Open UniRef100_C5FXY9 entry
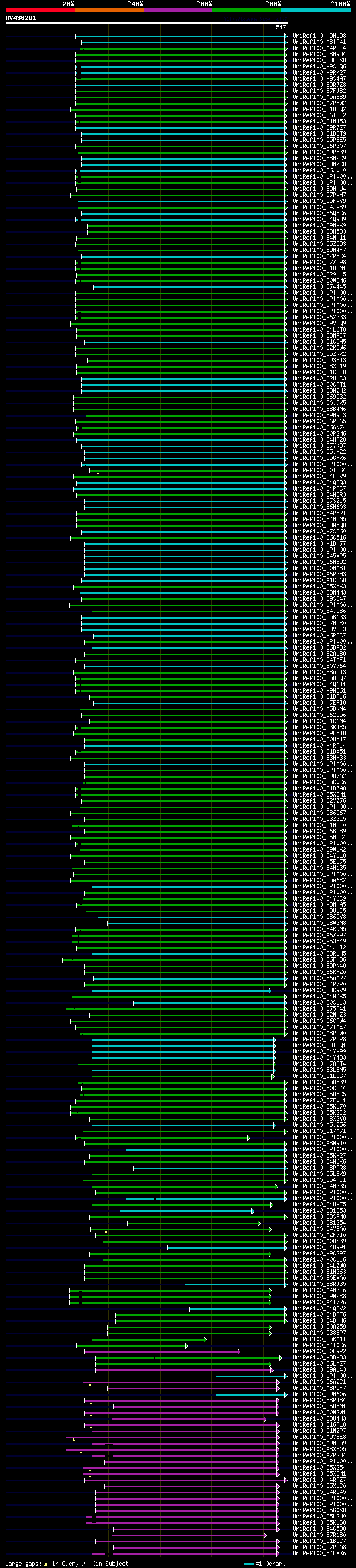Viewport: 356px width, 1568px height. click(x=319, y=201)
